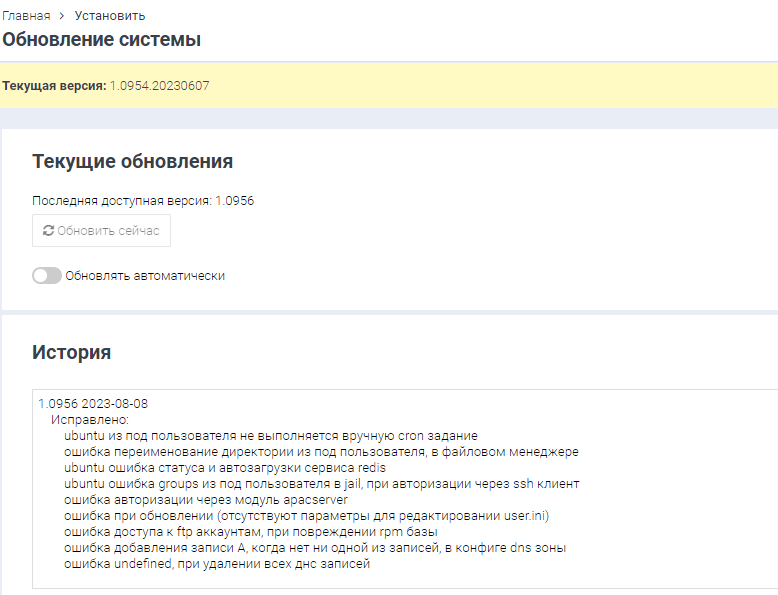The width and height of the screenshot is (778, 595).
Task: Click the 'Исправлено:' label in the changelog
Action: point(97,420)
